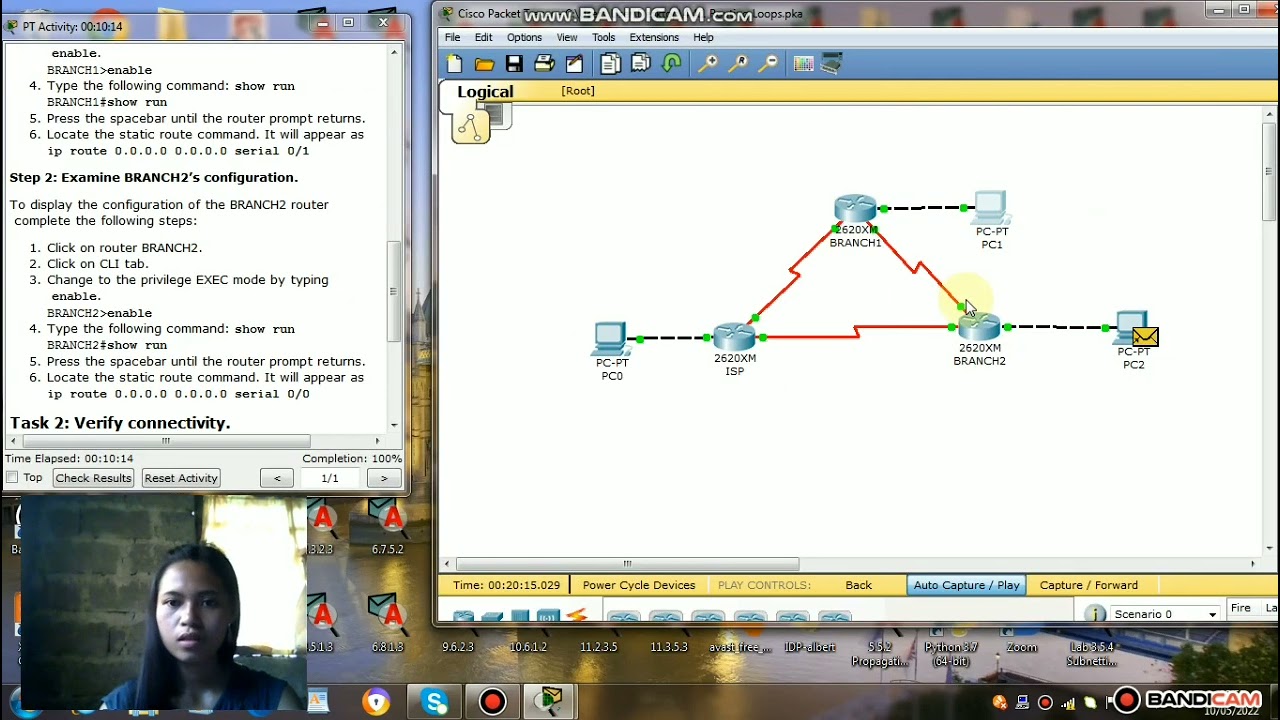Click the envelope PDU on PC2

pyautogui.click(x=1146, y=337)
